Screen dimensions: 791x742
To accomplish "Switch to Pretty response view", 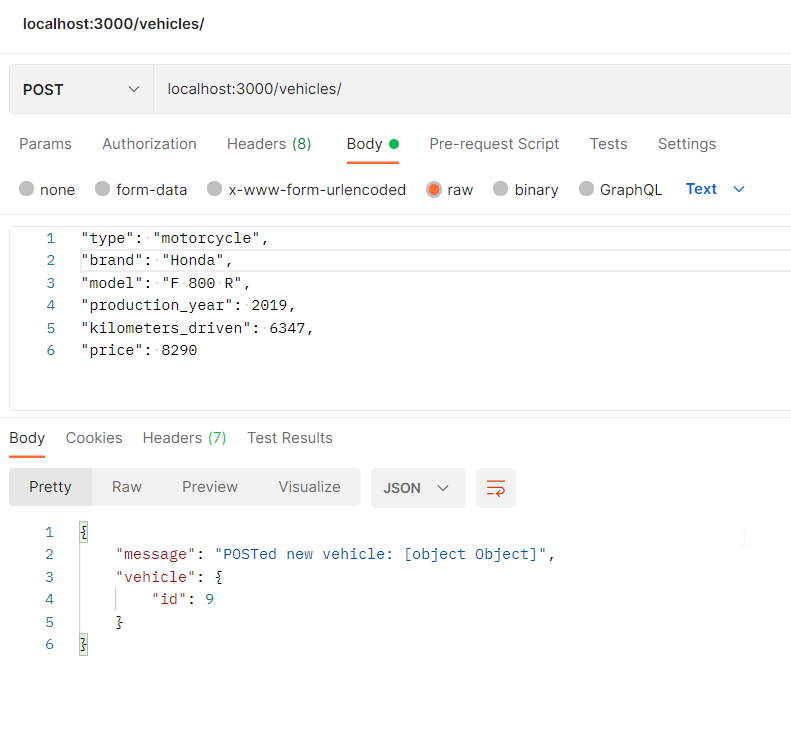I will [x=50, y=487].
